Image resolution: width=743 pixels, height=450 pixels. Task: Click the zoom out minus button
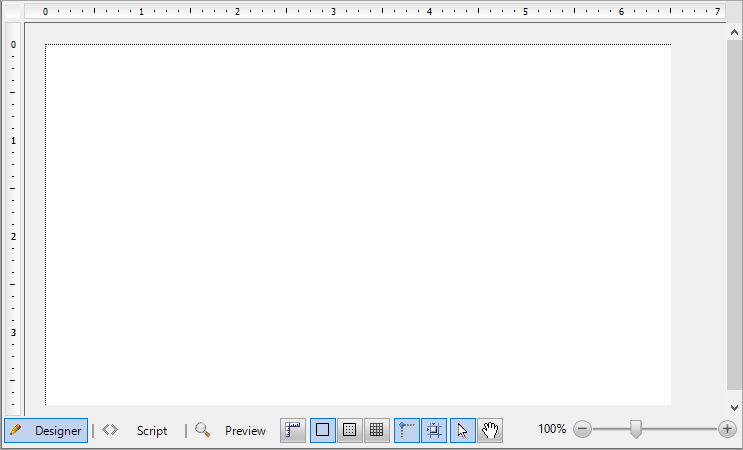(582, 429)
